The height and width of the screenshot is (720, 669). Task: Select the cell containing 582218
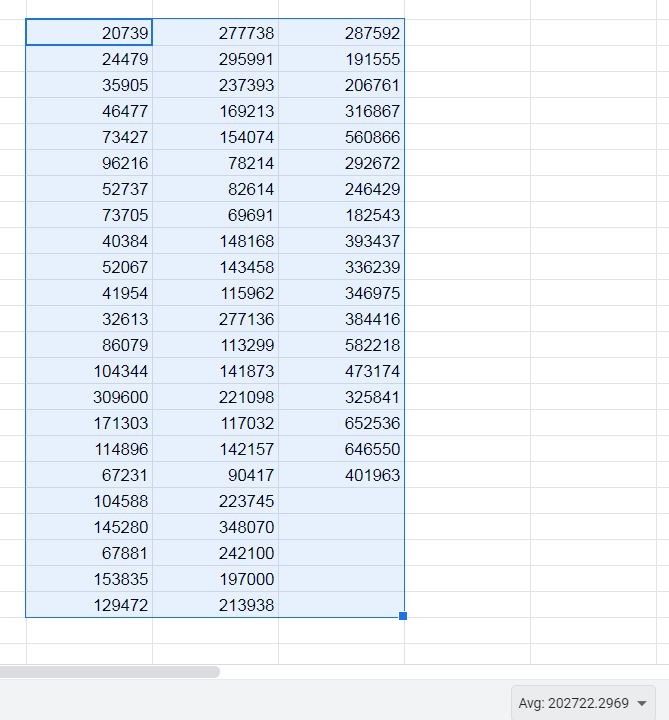point(342,345)
